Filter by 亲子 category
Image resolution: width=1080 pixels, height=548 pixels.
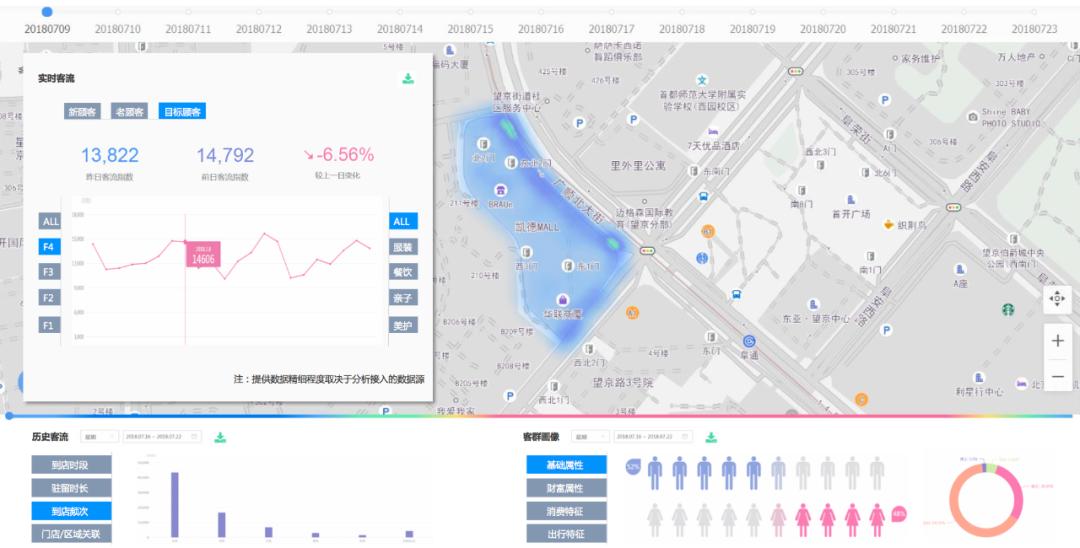(403, 298)
